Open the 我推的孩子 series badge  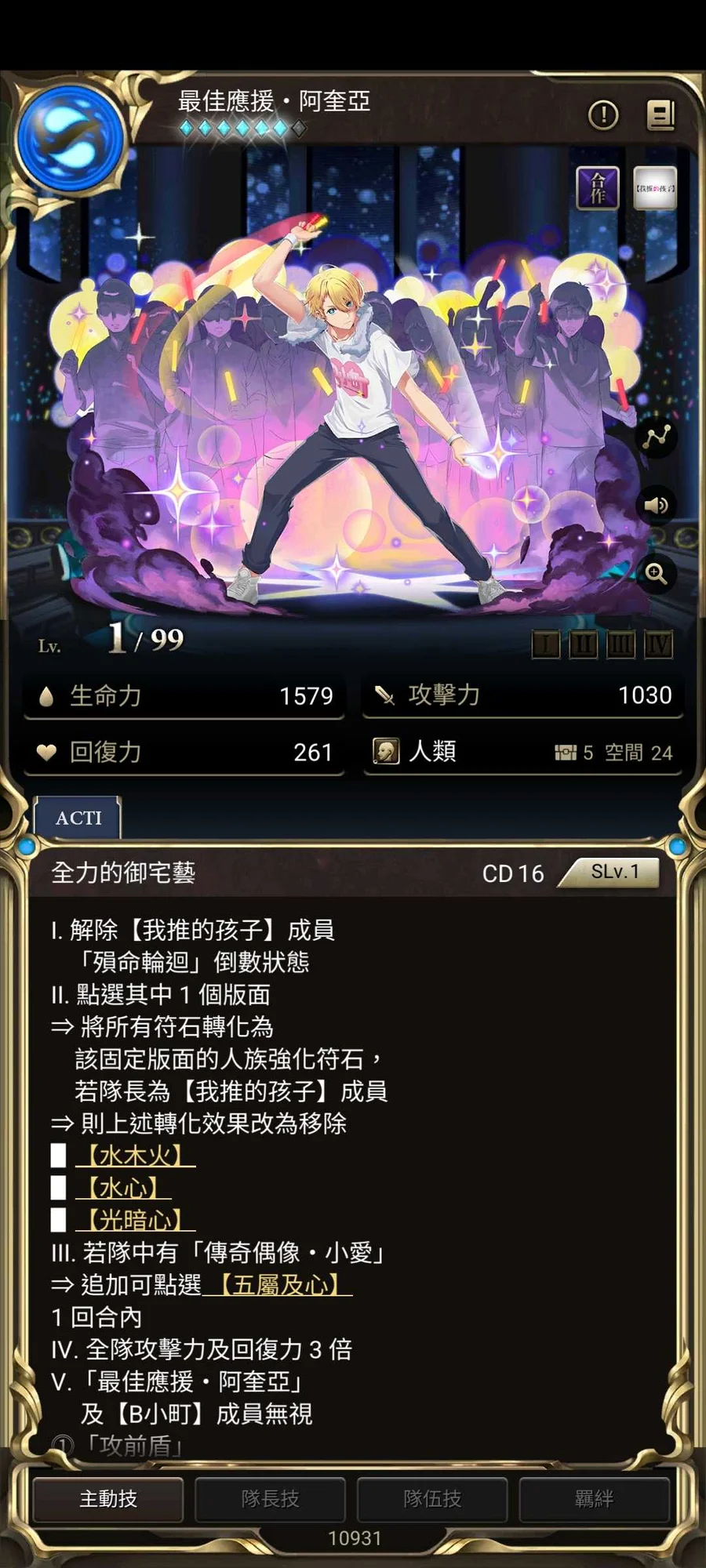pyautogui.click(x=655, y=188)
